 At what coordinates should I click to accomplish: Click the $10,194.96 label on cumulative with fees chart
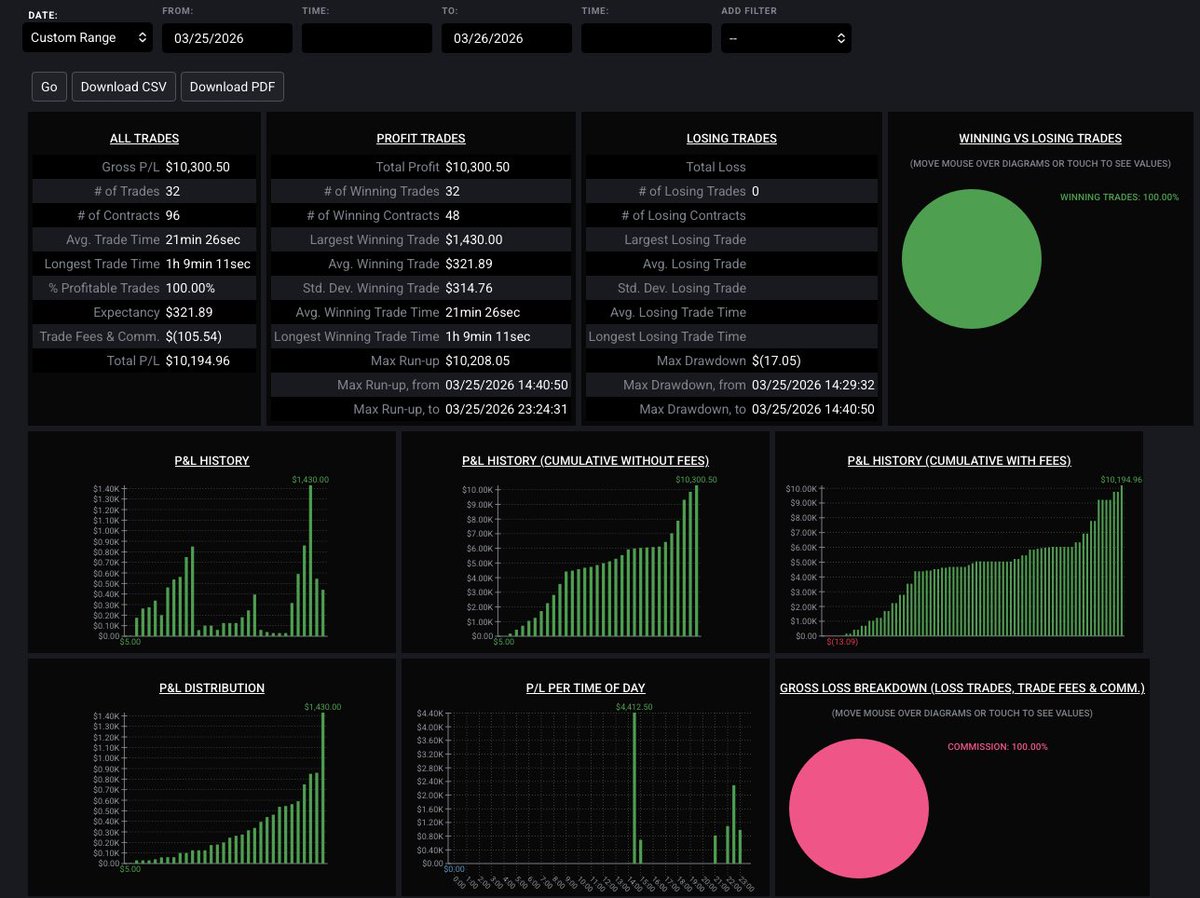[x=1122, y=480]
